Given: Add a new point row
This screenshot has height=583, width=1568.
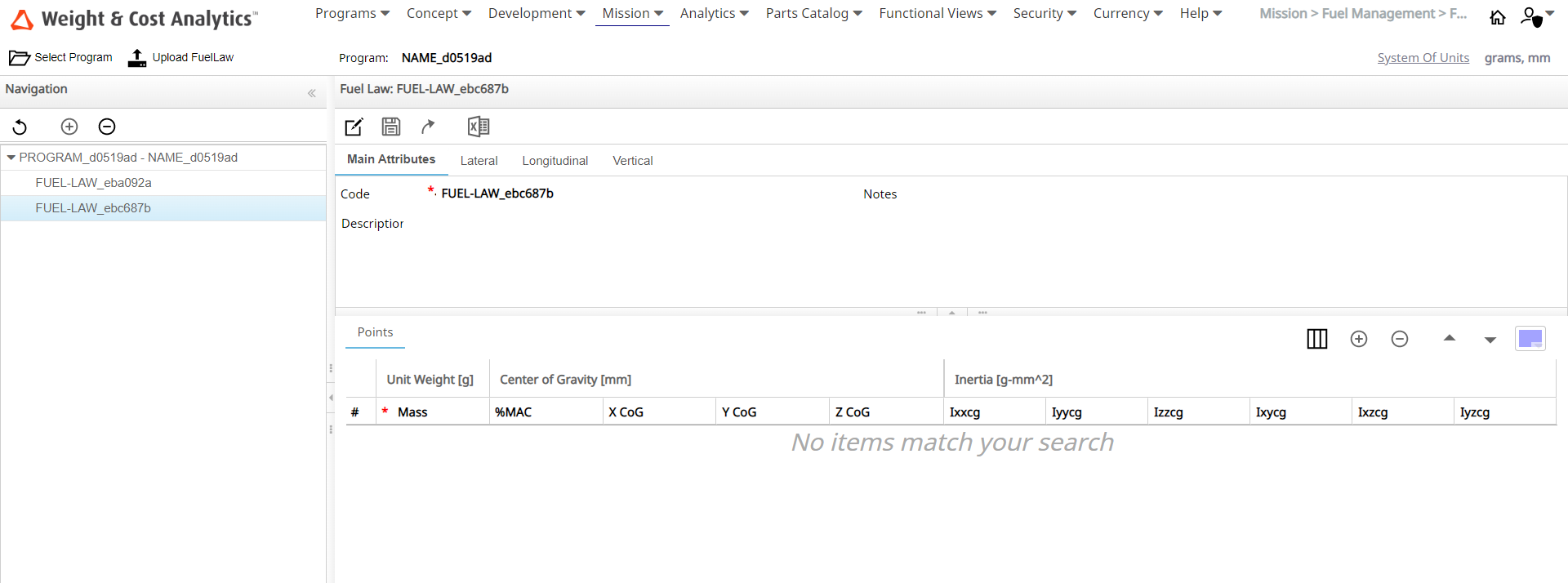Looking at the screenshot, I should (x=1358, y=339).
